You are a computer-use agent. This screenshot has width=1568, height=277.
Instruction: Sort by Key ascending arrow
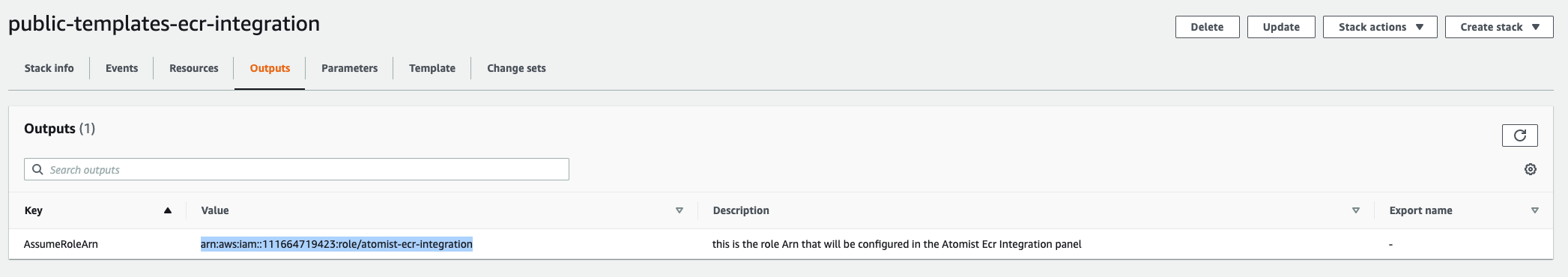[x=168, y=210]
